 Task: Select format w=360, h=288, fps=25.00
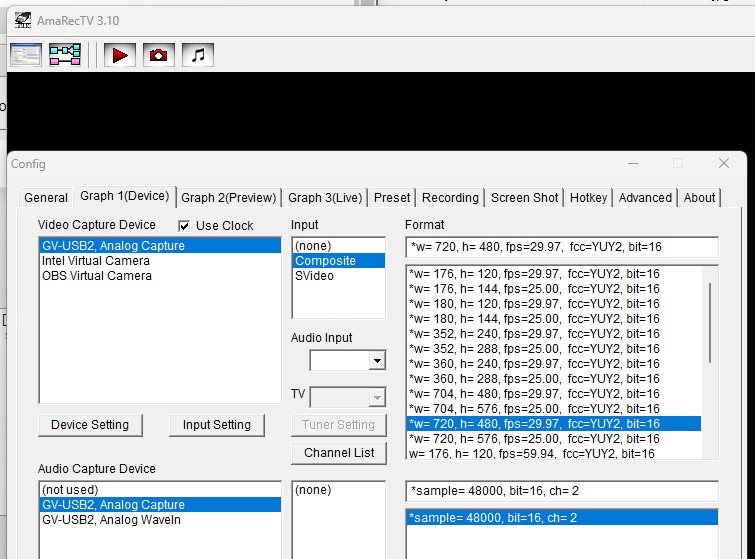click(x=554, y=378)
